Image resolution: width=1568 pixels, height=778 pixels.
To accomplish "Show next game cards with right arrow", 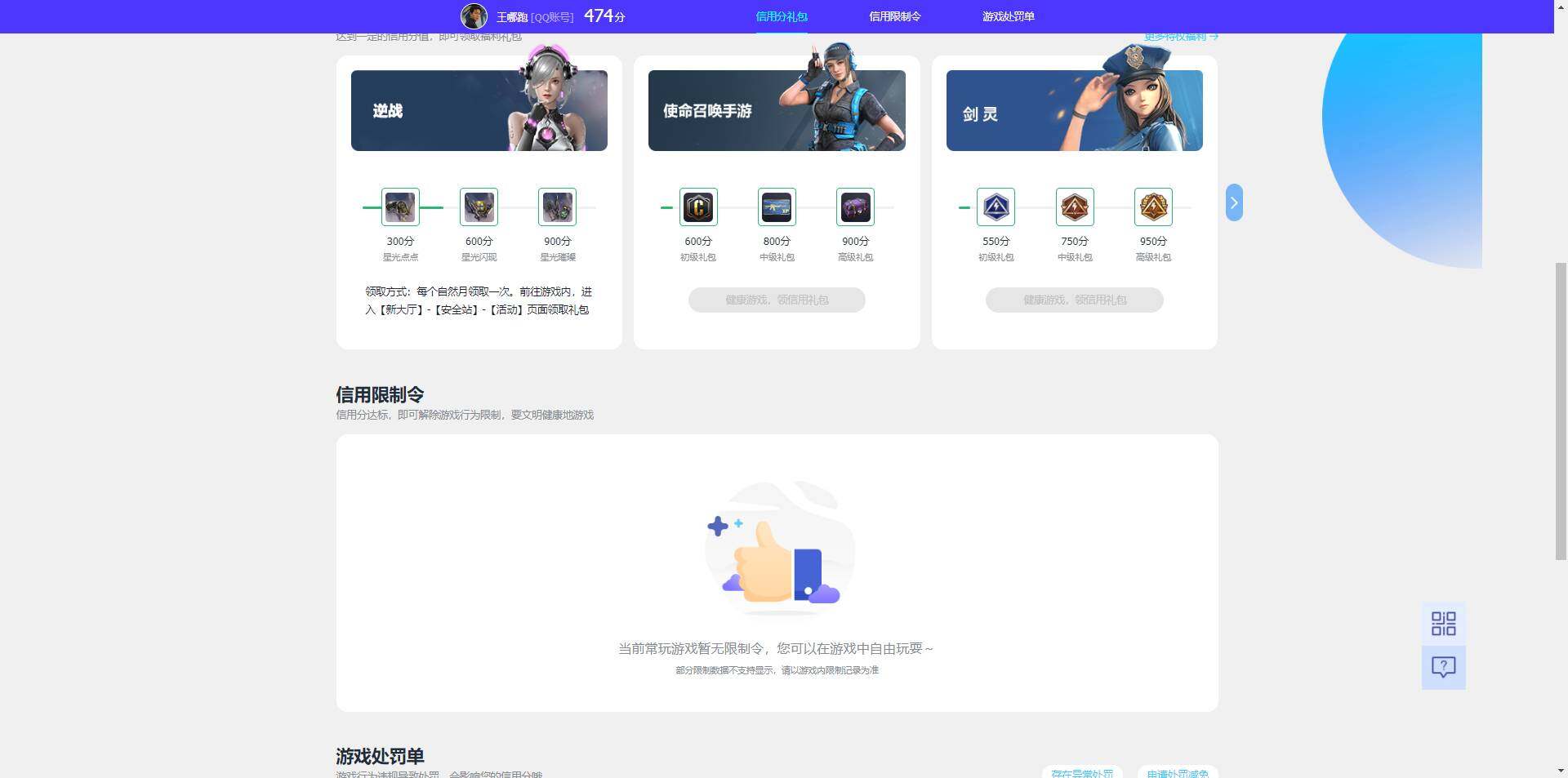I will click(x=1234, y=202).
